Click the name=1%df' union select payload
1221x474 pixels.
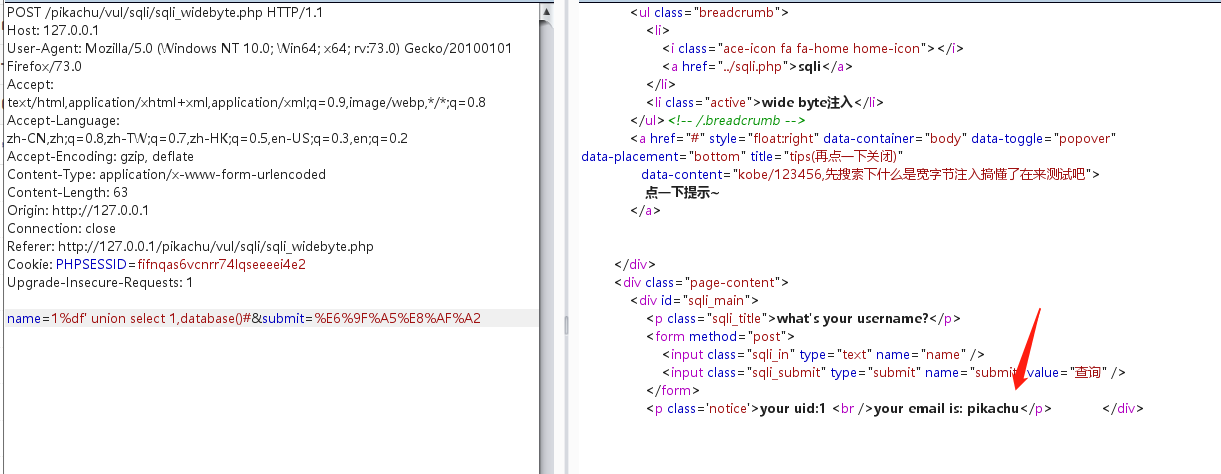[x=128, y=319]
